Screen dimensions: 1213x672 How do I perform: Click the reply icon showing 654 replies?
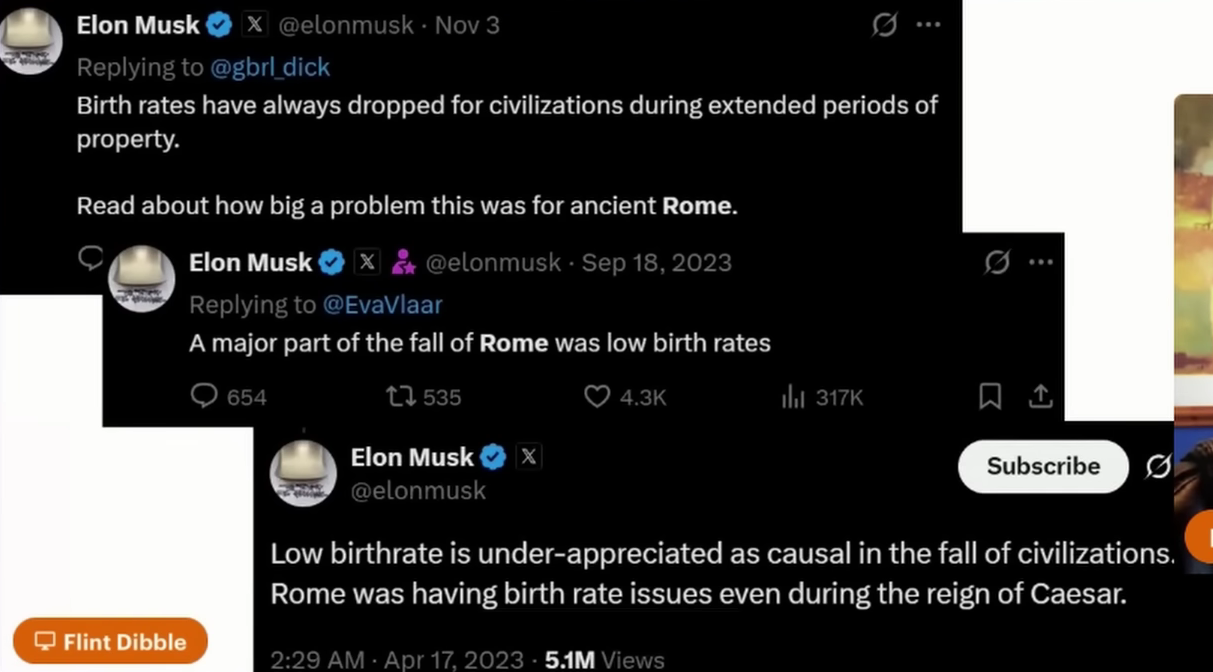[x=204, y=397]
